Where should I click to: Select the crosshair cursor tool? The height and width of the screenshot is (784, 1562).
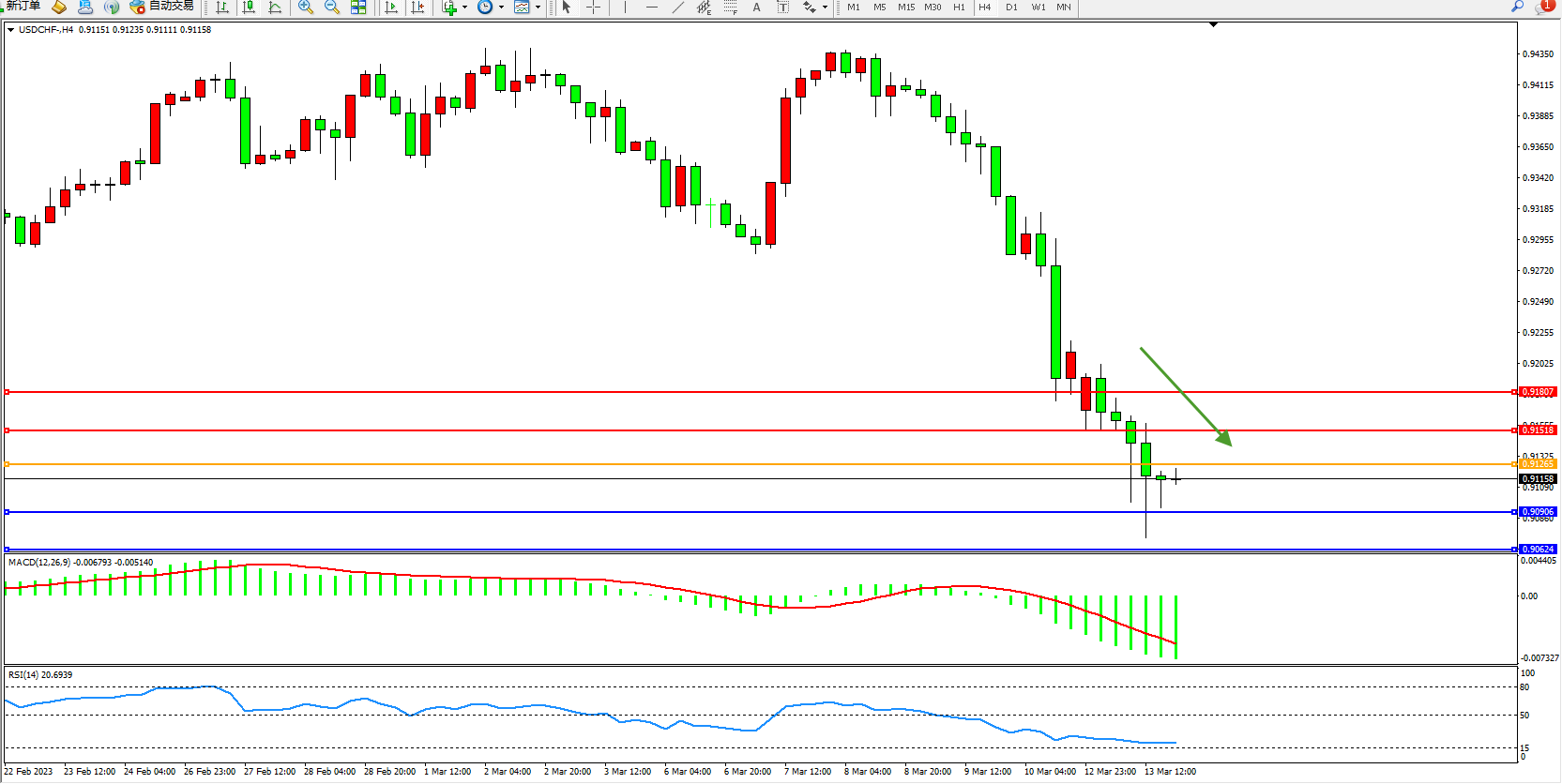click(593, 7)
